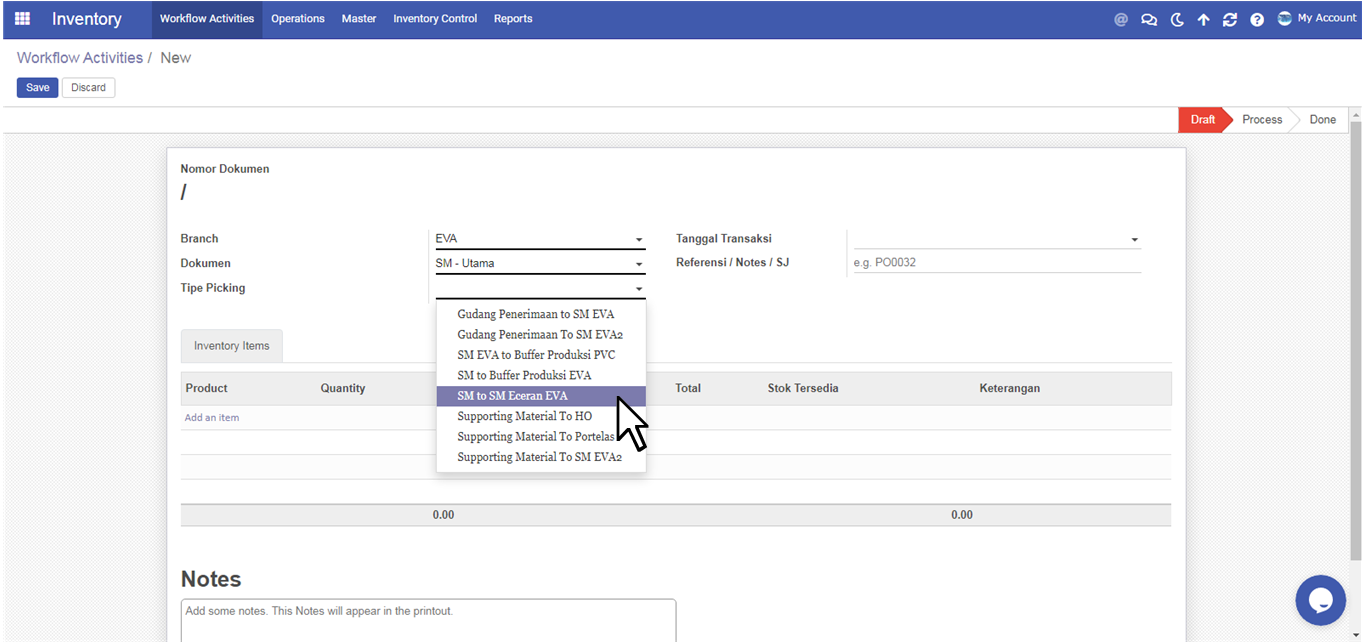Open the apps grid menu icon
This screenshot has height=643, width=1365.
pos(22,19)
